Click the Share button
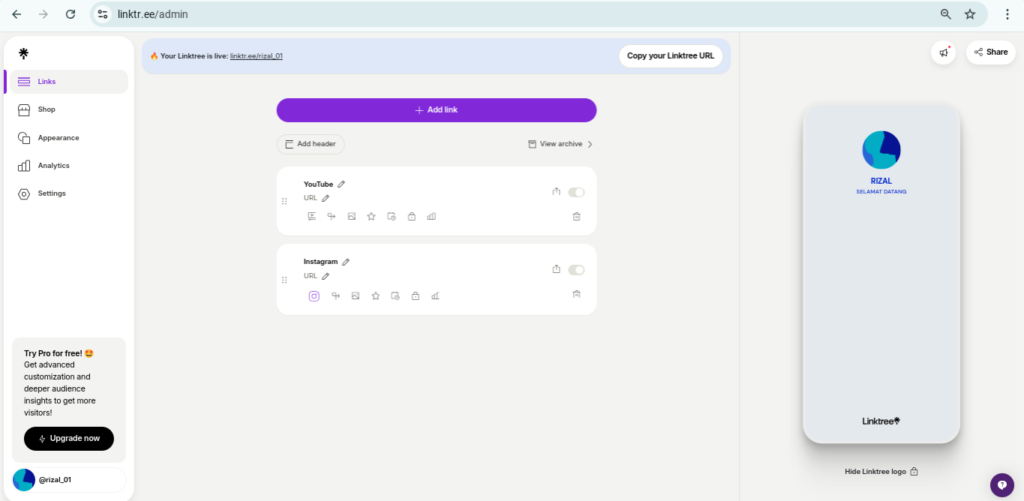Image resolution: width=1024 pixels, height=501 pixels. click(x=991, y=52)
